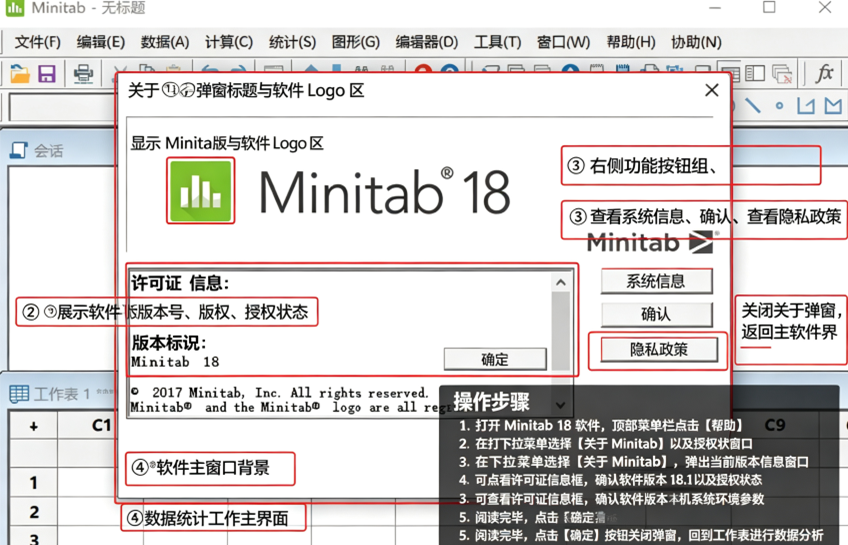Screen dimensions: 848x545
Task: Click the 工作表 1 window title
Action: tap(62, 394)
